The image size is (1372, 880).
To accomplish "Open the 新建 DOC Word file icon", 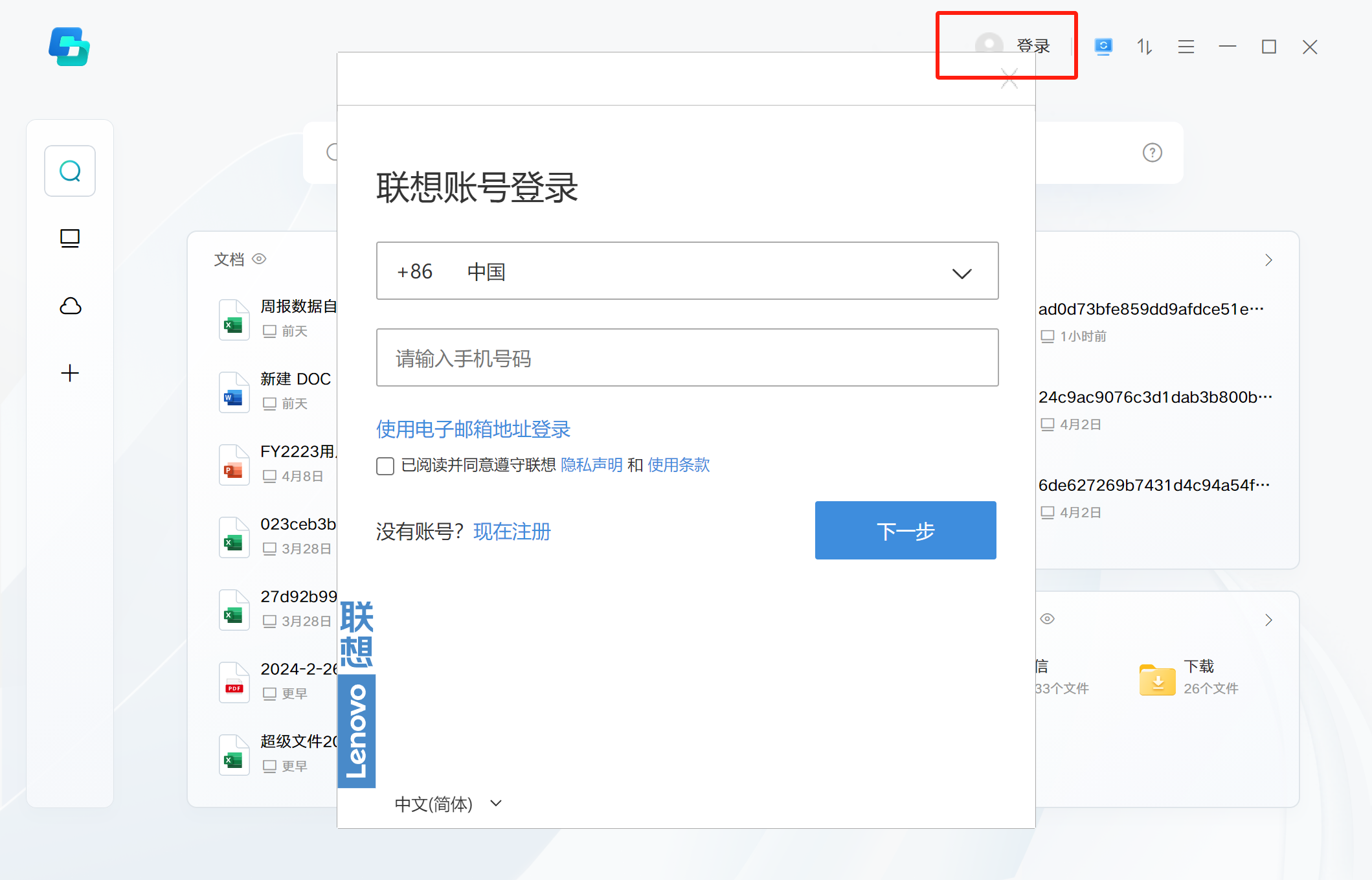I will (234, 392).
